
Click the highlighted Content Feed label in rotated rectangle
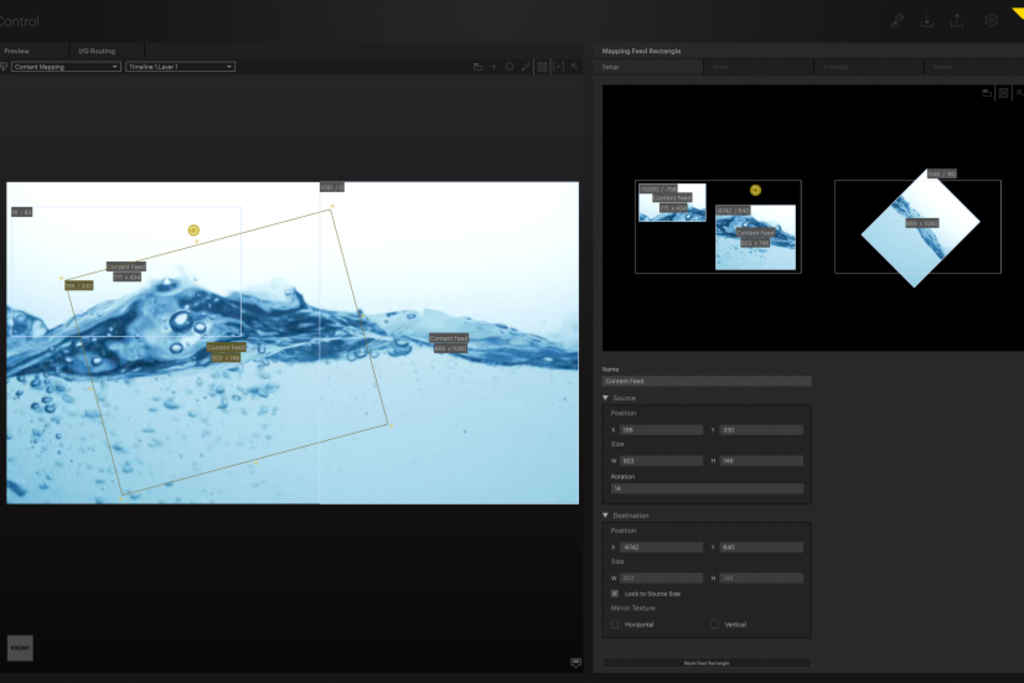point(226,347)
